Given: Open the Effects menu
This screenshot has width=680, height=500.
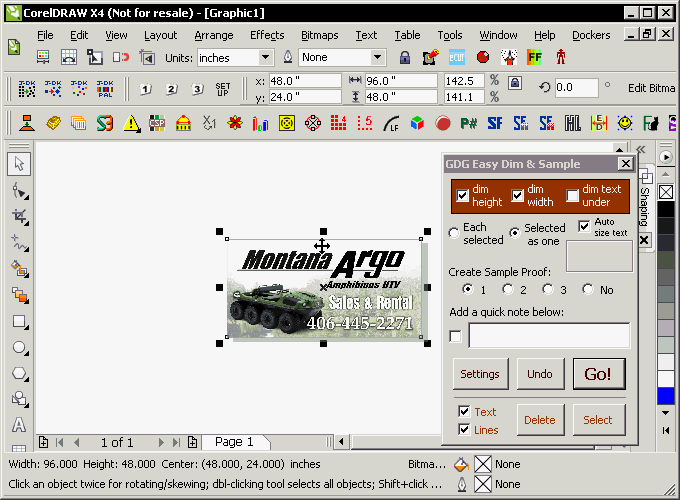Looking at the screenshot, I should (x=267, y=35).
